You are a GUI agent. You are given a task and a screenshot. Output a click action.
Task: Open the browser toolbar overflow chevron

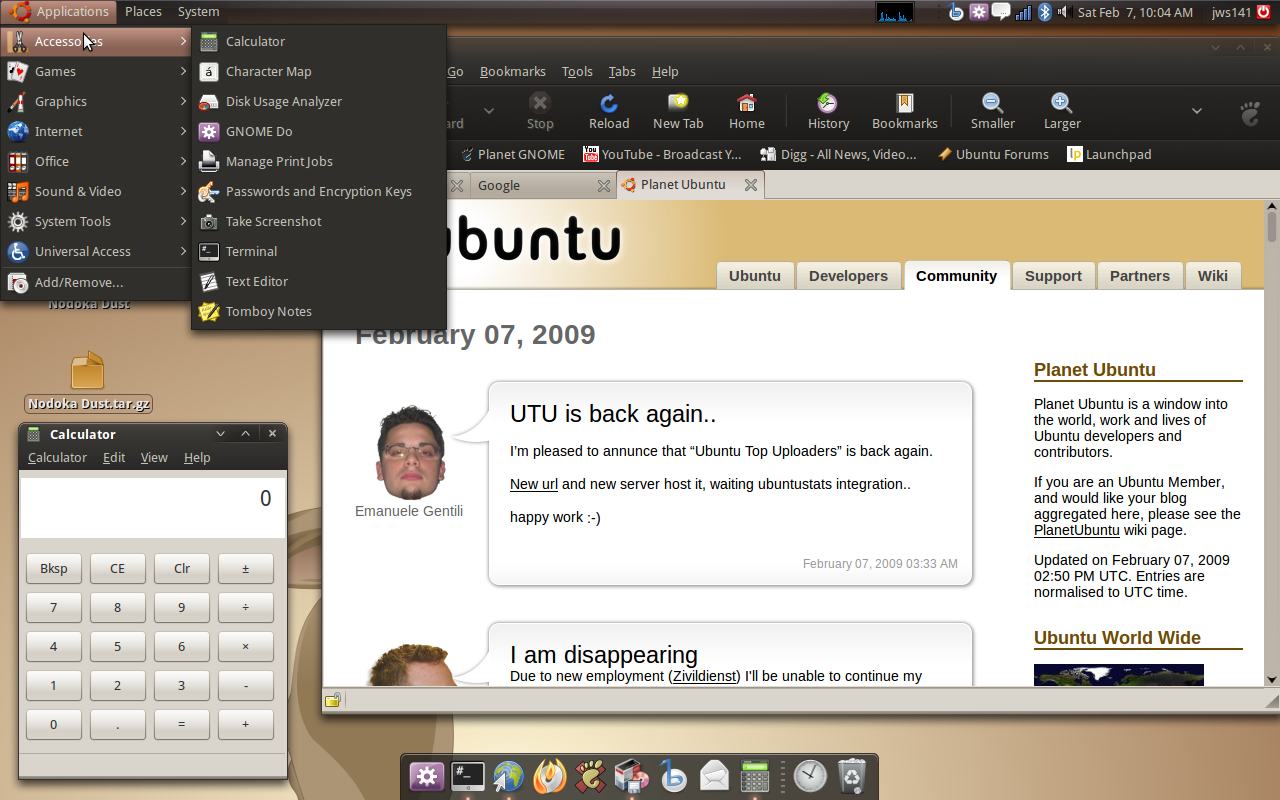click(x=1196, y=111)
